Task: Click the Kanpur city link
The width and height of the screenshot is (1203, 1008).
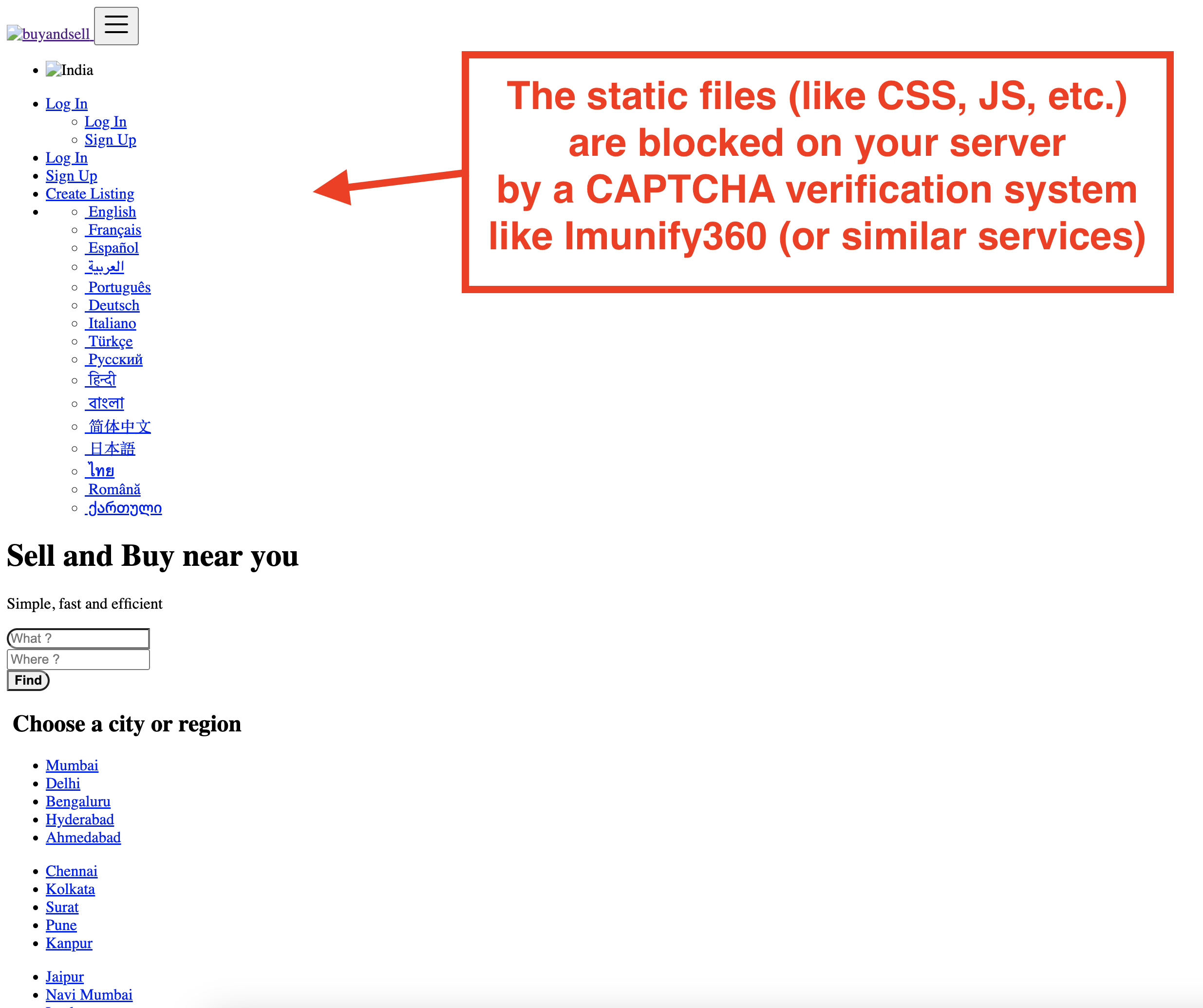Action: 69,943
